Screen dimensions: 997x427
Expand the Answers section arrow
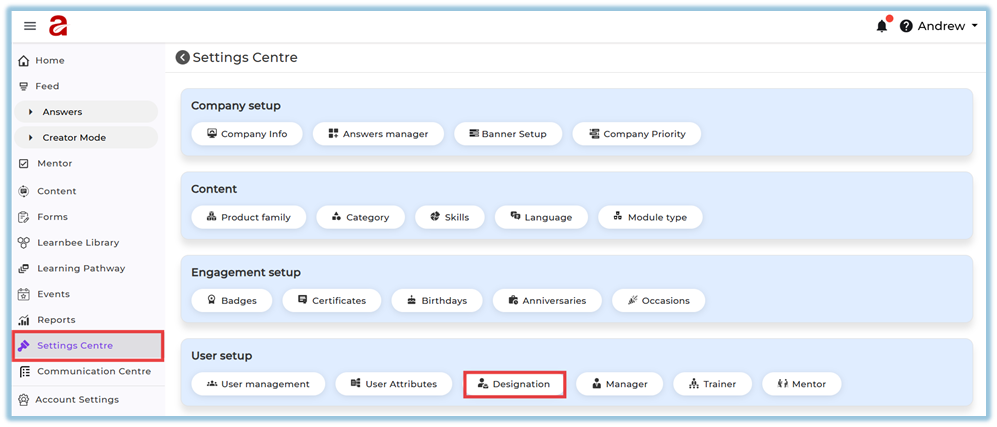[31, 112]
